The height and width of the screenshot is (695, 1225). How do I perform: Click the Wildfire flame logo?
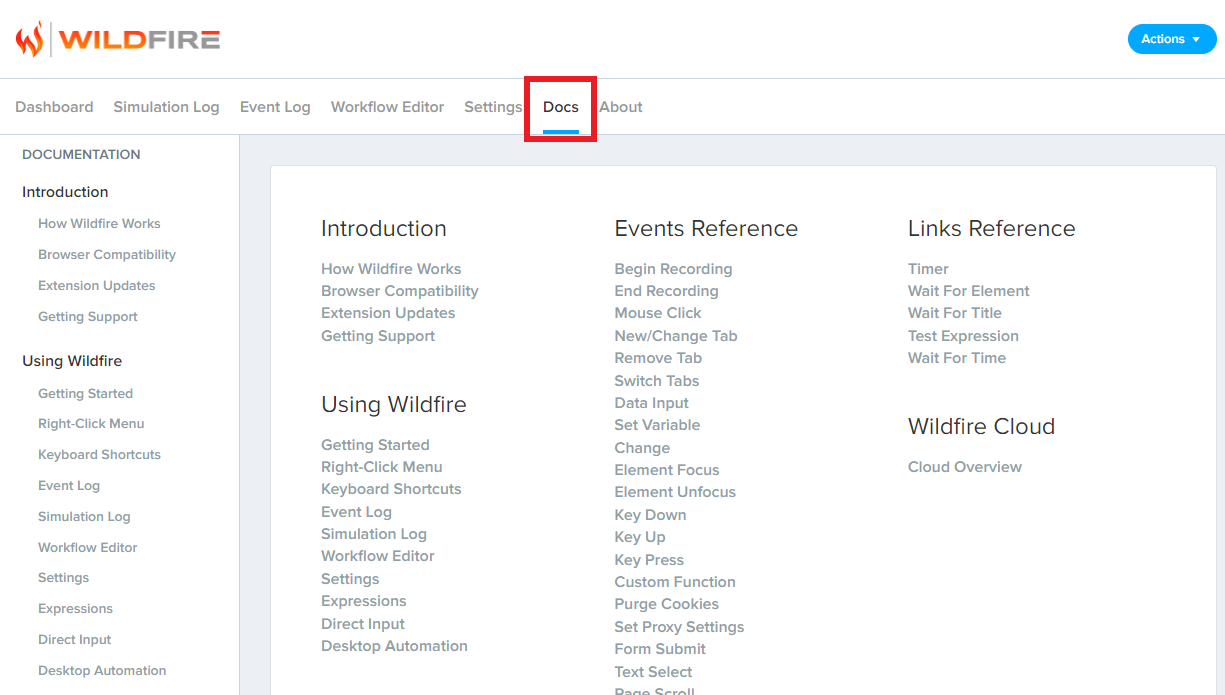[x=30, y=39]
